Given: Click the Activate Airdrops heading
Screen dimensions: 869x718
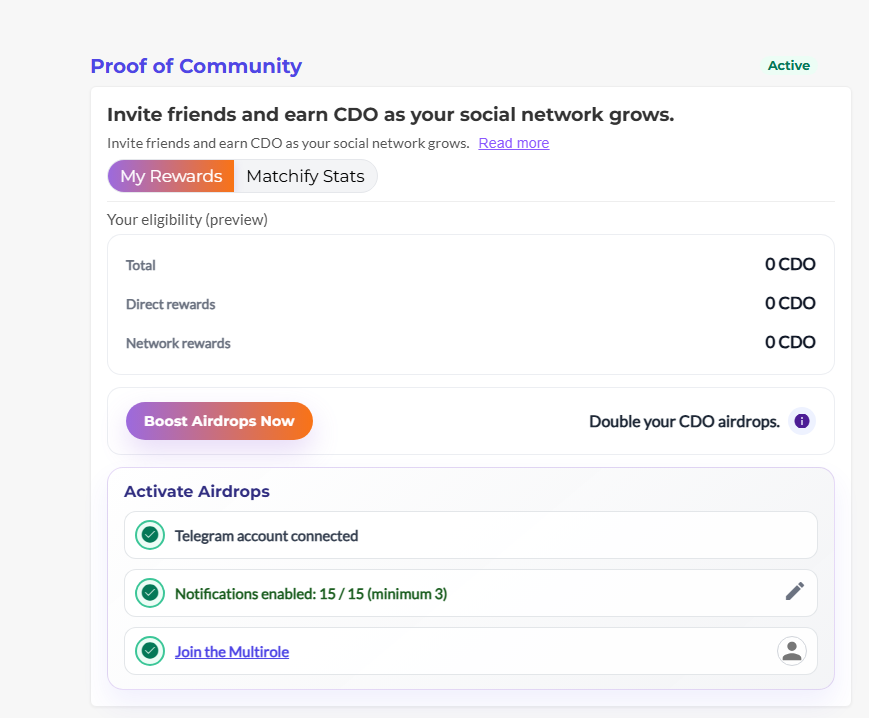Looking at the screenshot, I should (x=196, y=491).
